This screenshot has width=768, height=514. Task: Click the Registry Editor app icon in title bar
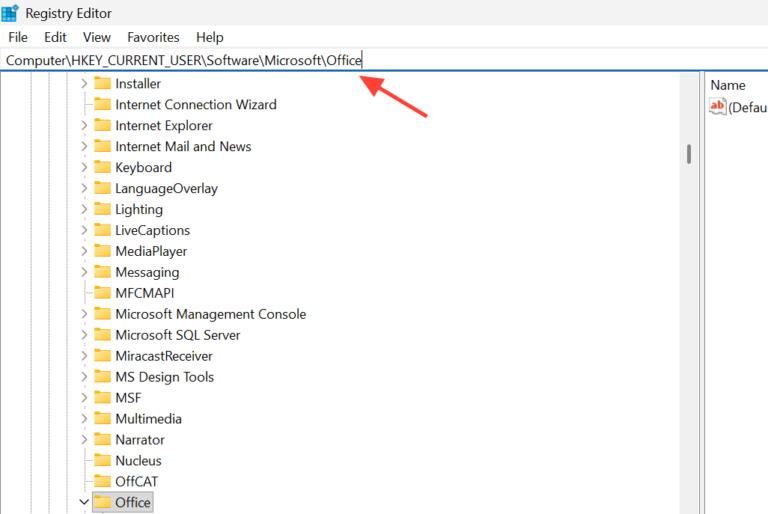[10, 13]
